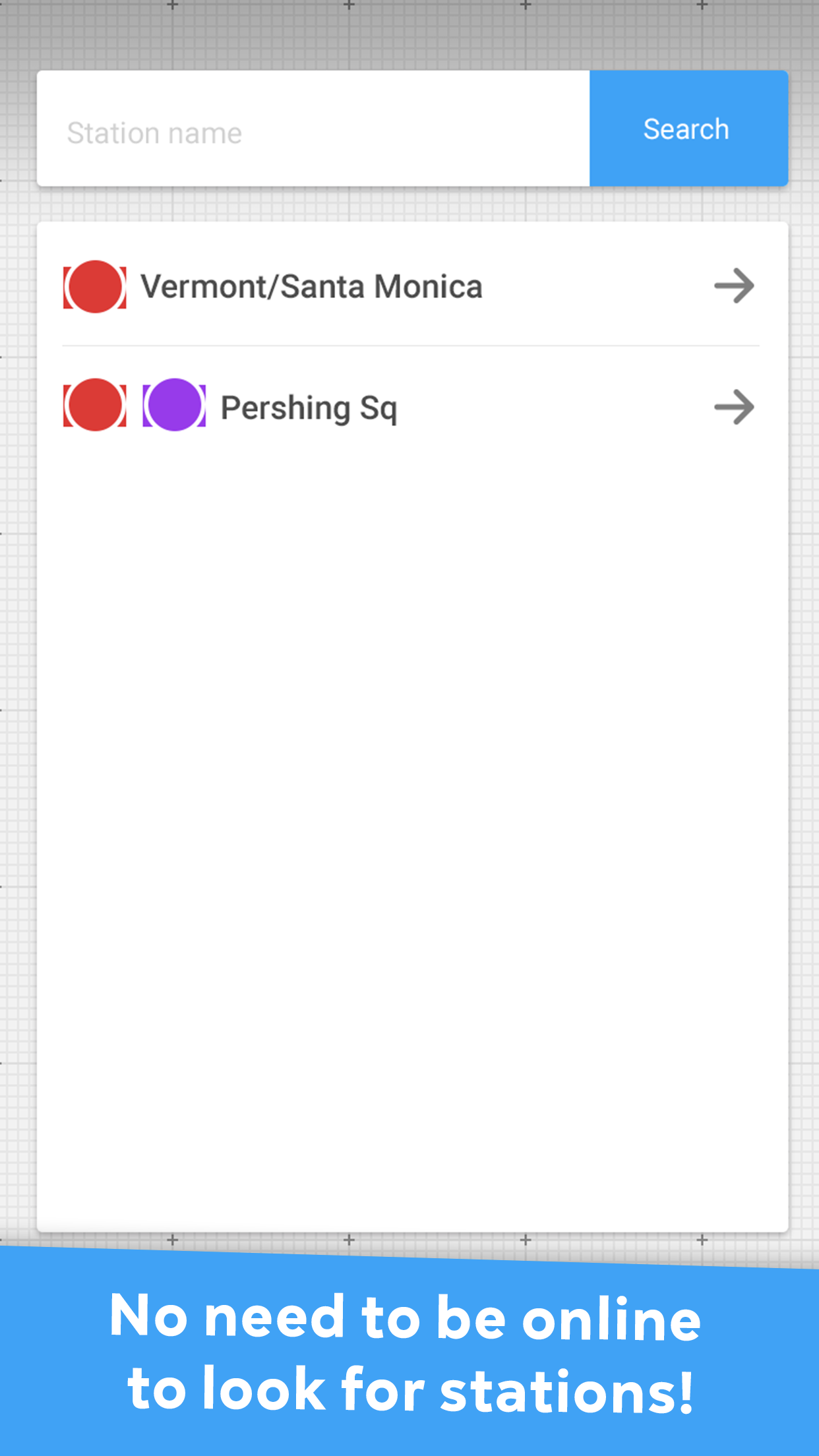
Task: Select the Purple Line icon beside Pershing Sq
Action: (x=174, y=407)
